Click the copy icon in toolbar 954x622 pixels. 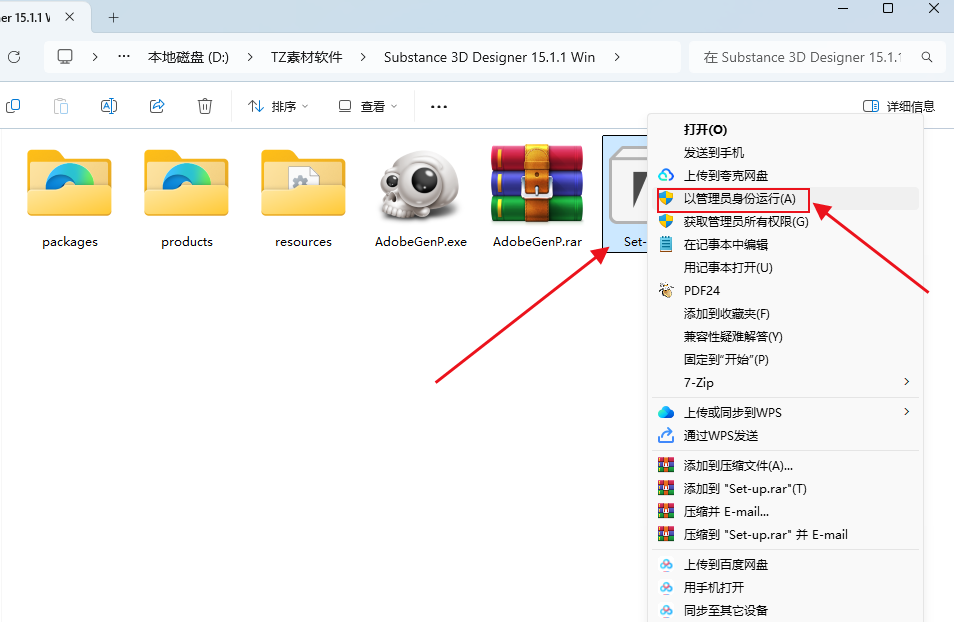(13, 107)
